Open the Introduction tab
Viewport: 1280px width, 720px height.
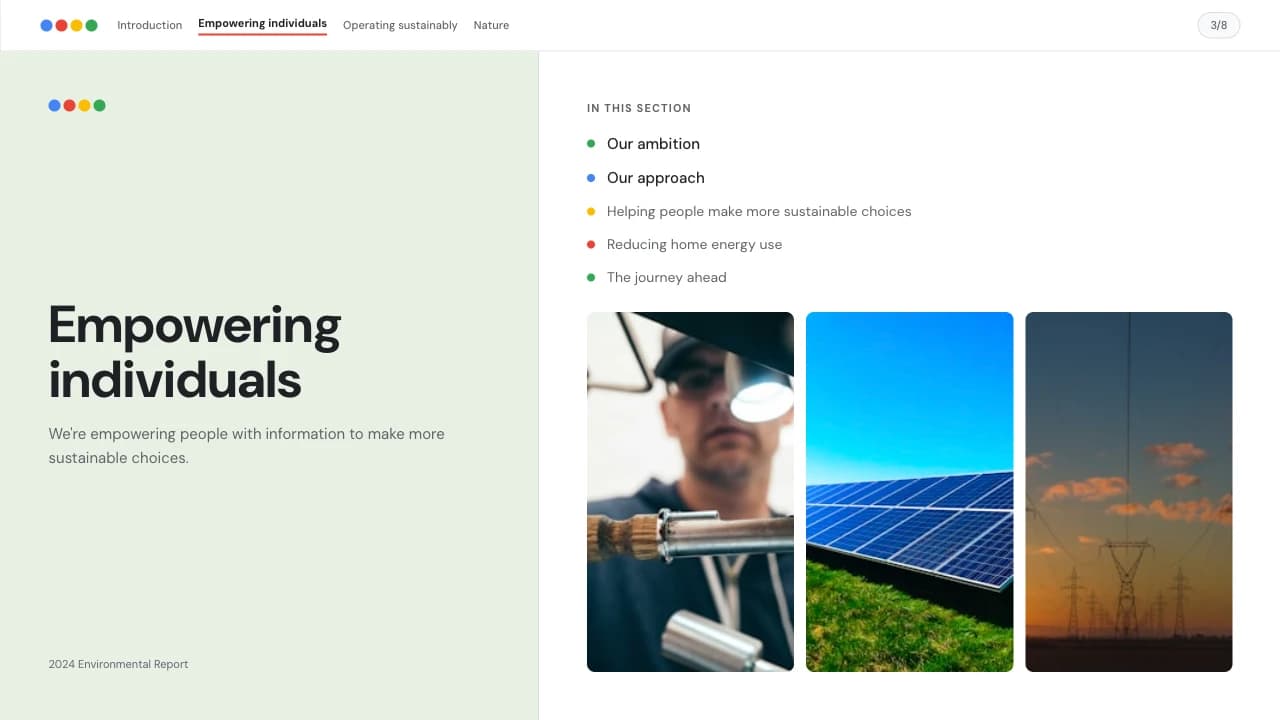150,25
